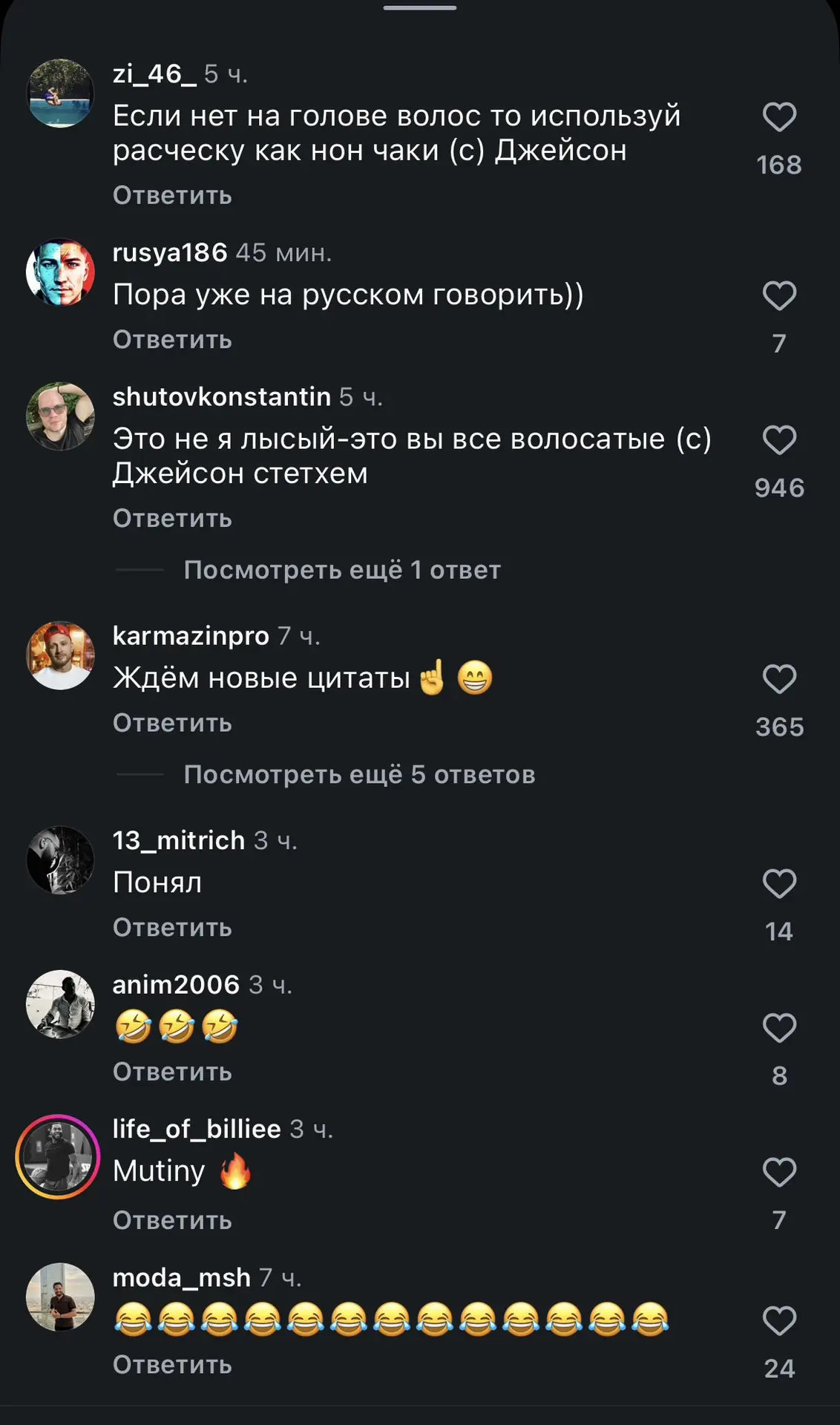Like karmazinpro's comment about new quotes
840x1425 pixels.
point(779,679)
